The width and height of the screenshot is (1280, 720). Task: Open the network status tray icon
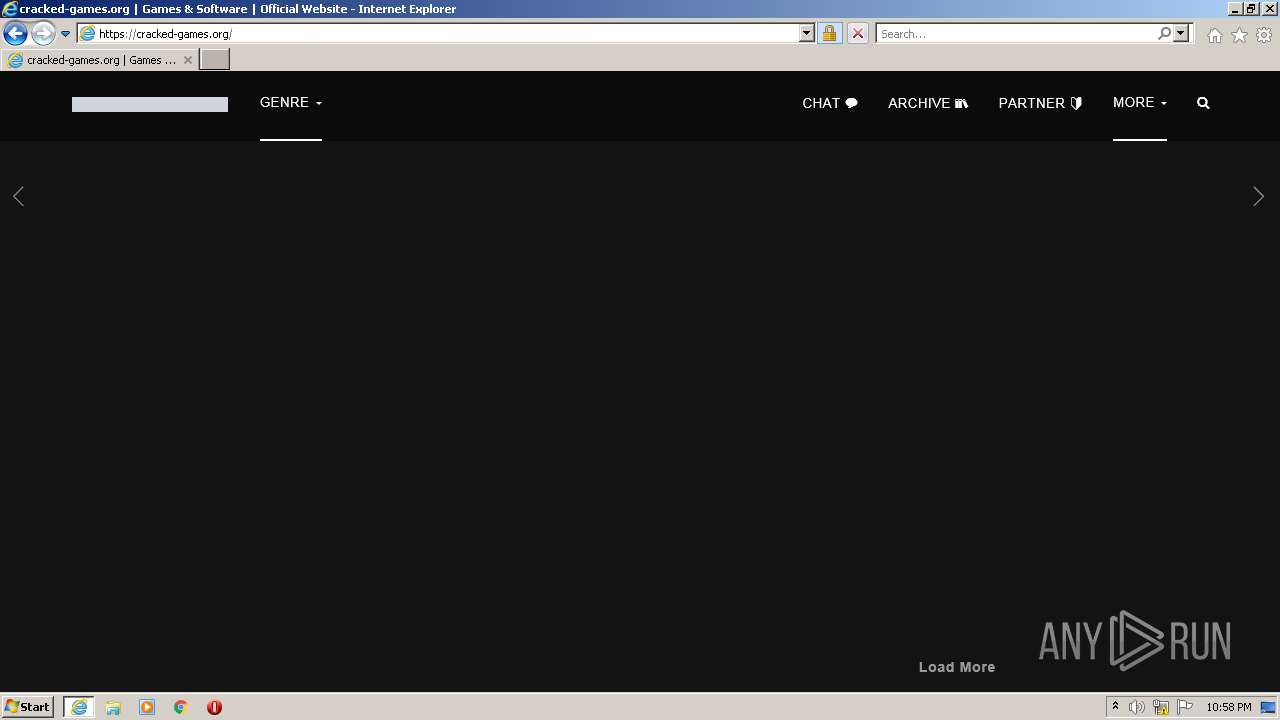point(1161,707)
